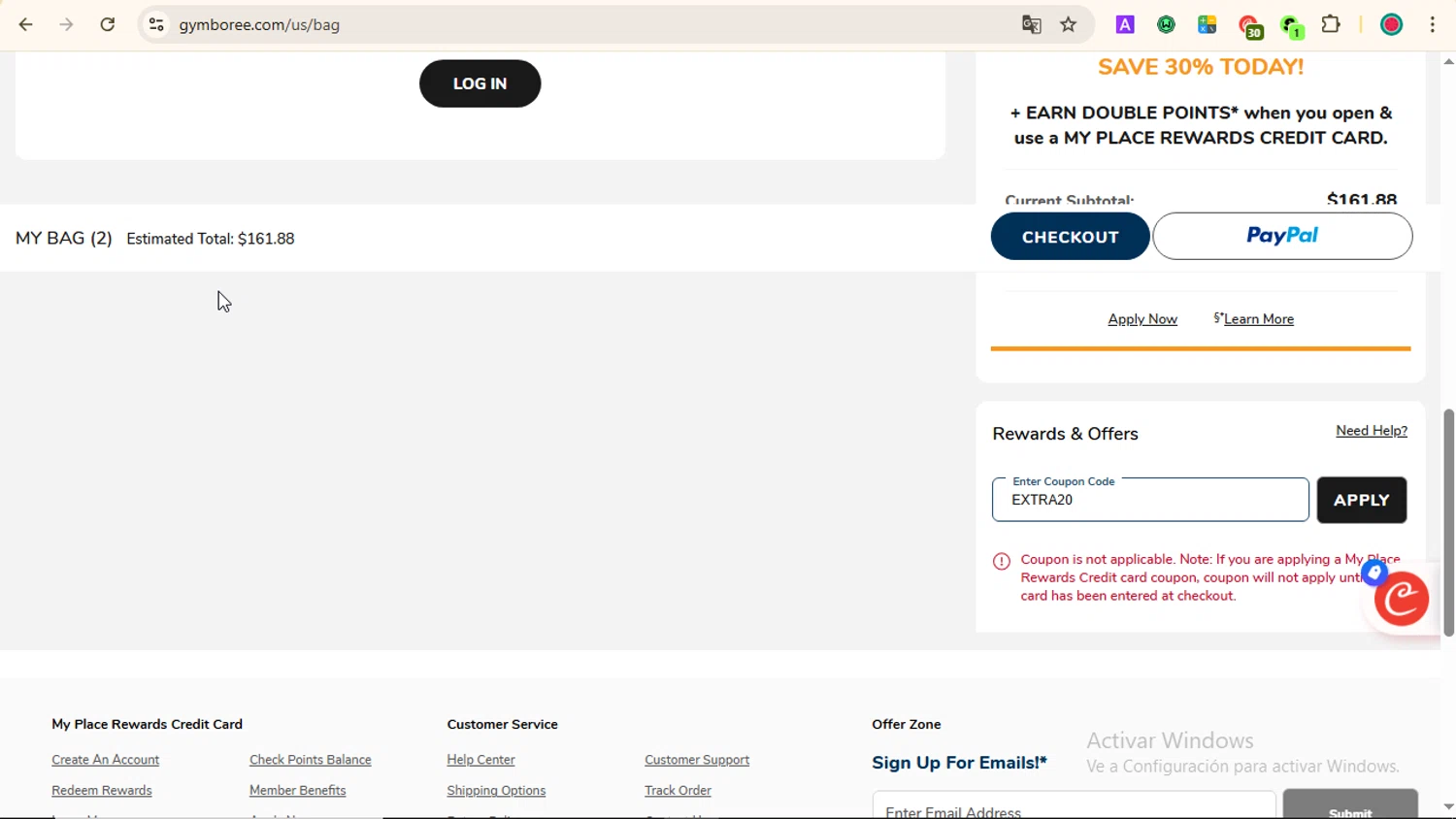This screenshot has width=1456, height=819.
Task: Click the Sign Up For Emails! heading
Action: pyautogui.click(x=959, y=763)
